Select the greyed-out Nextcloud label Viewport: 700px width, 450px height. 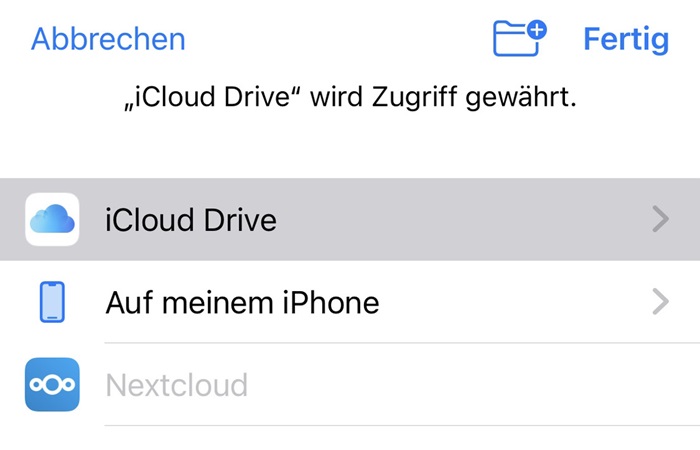point(177,385)
